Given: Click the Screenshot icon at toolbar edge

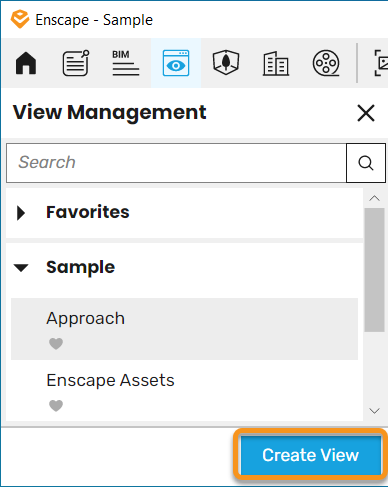Looking at the screenshot, I should tap(381, 63).
